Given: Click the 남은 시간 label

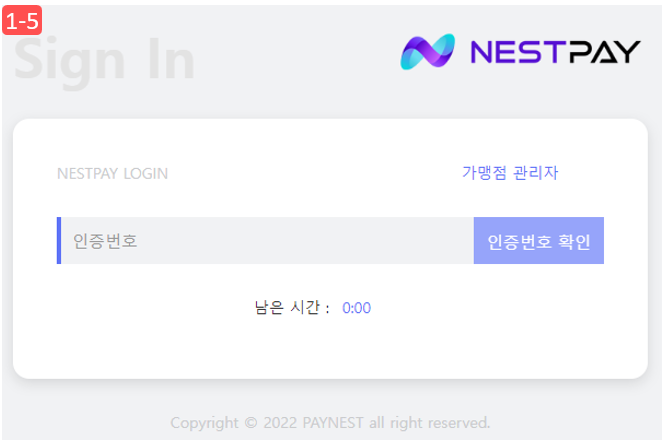Looking at the screenshot, I should click(287, 307).
